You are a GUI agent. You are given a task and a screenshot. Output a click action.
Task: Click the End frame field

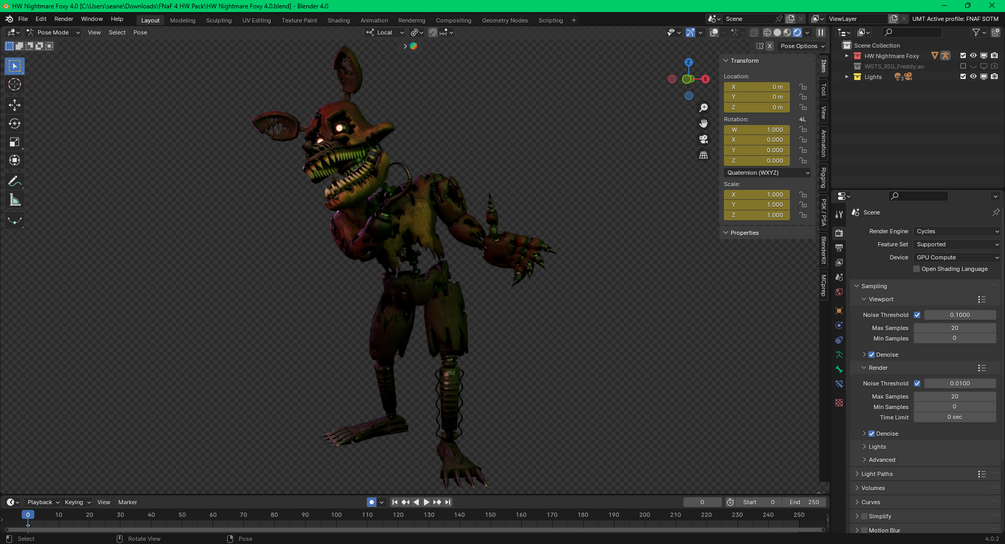pyautogui.click(x=805, y=502)
